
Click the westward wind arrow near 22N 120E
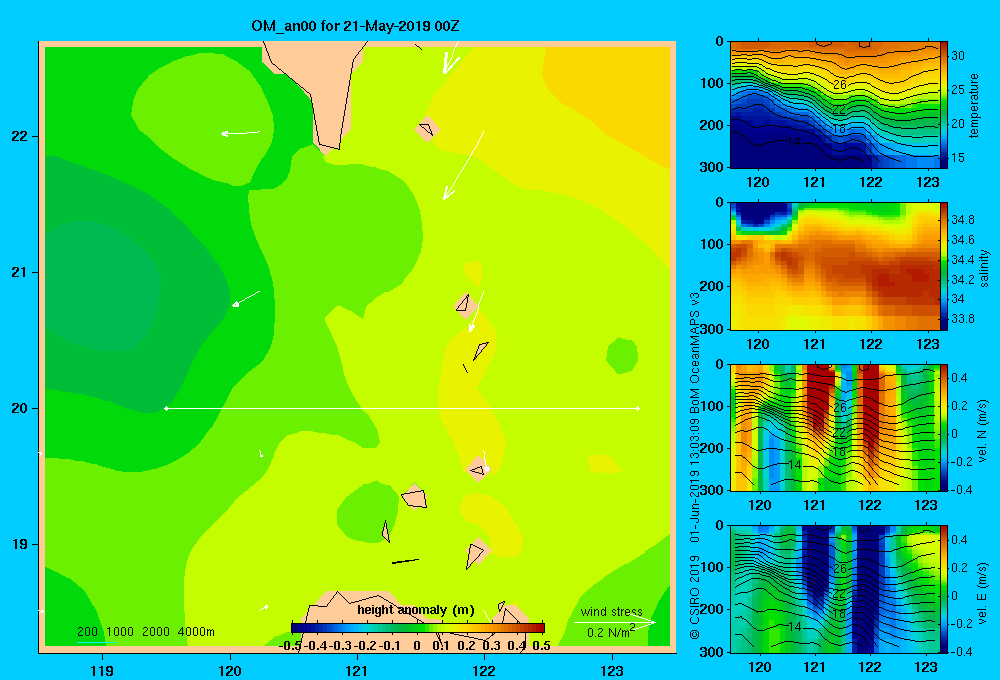click(x=240, y=133)
